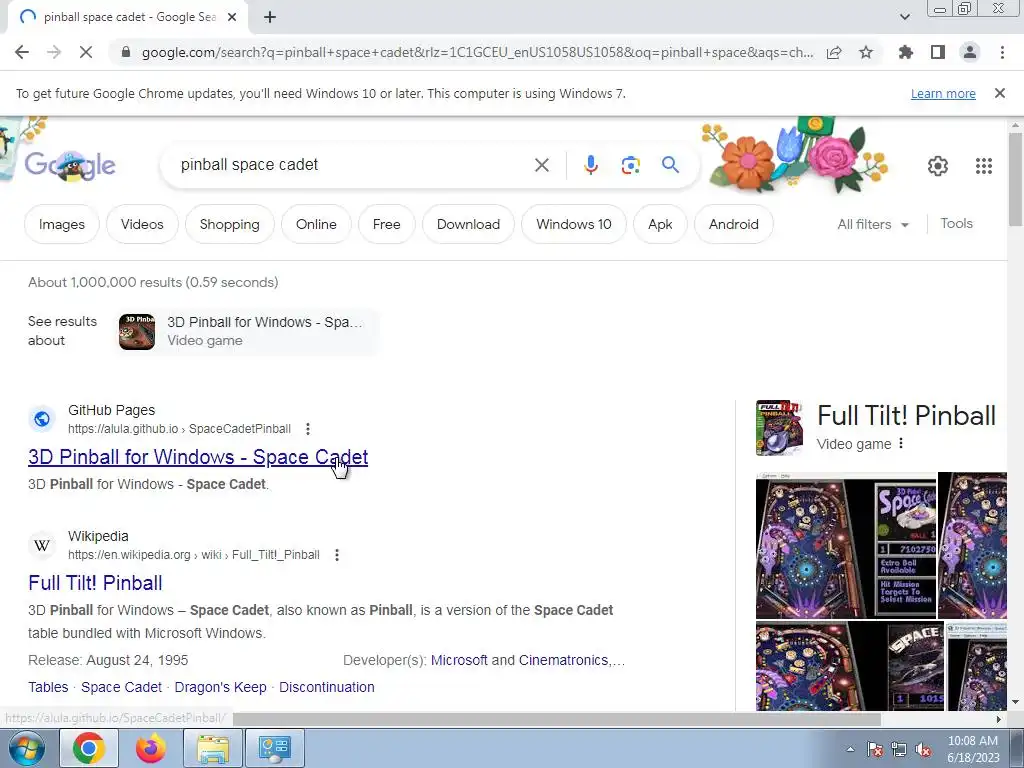The height and width of the screenshot is (768, 1024).
Task: Click the site lock icon in address bar
Action: pos(126,52)
